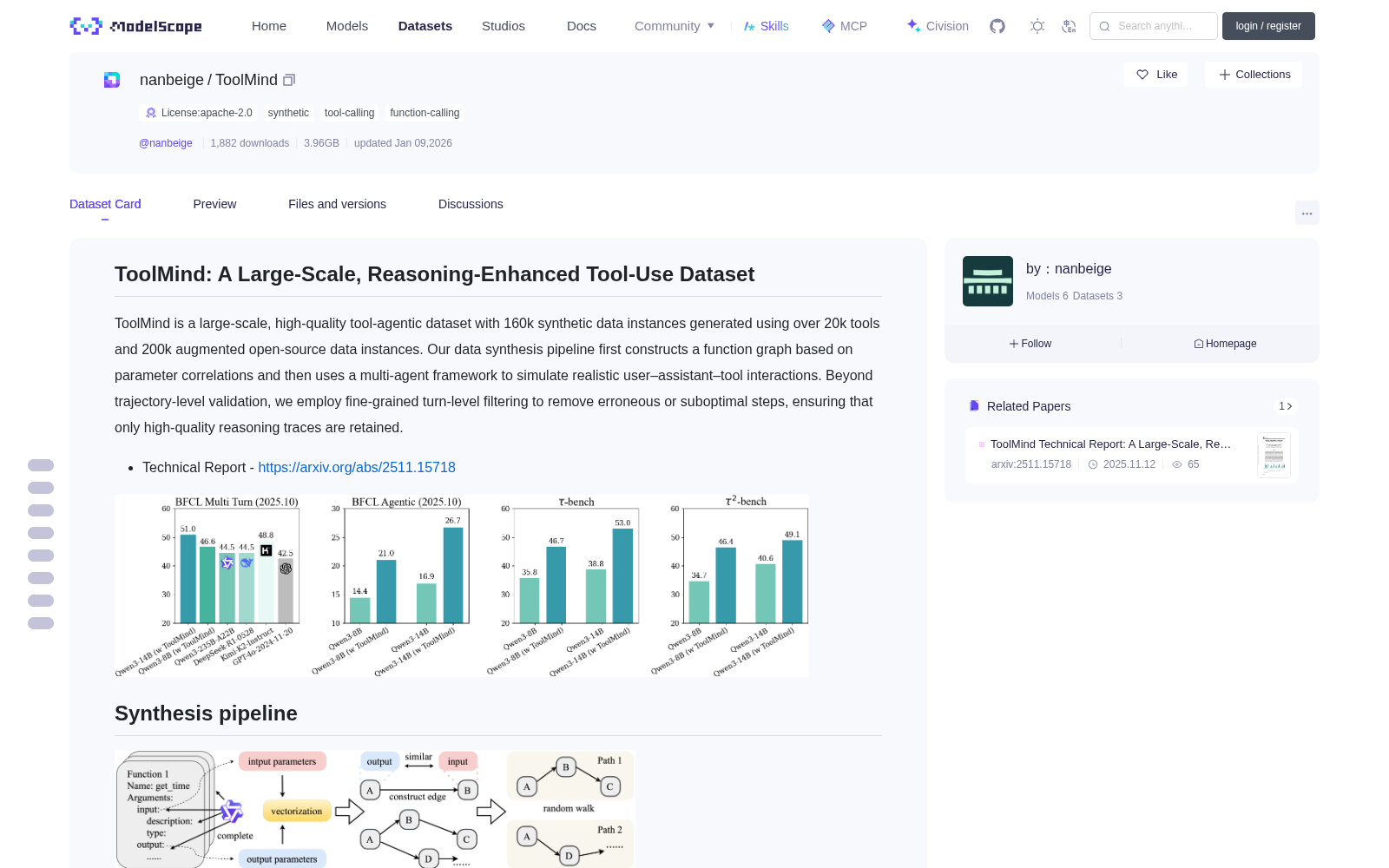Viewport: 1389px width, 868px height.
Task: Click nanbeige owner name in dataset title
Action: pyautogui.click(x=171, y=80)
